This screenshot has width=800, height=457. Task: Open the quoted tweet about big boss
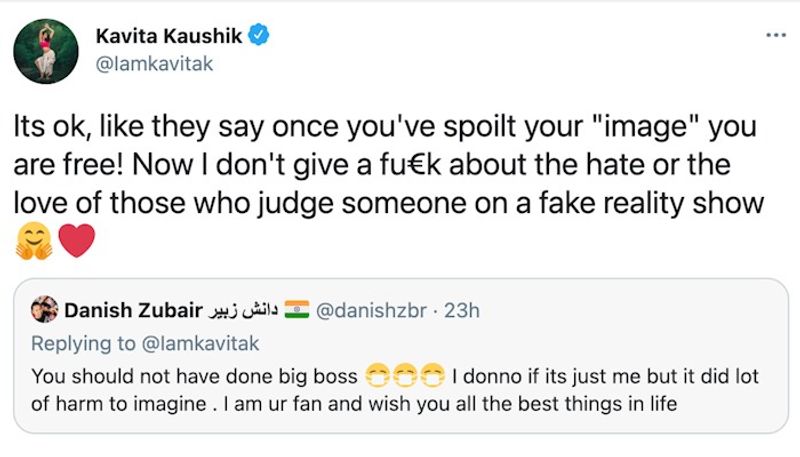pos(401,356)
